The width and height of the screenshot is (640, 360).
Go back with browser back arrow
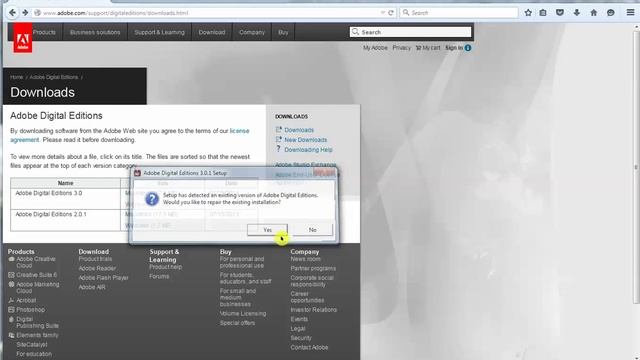[x=12, y=13]
